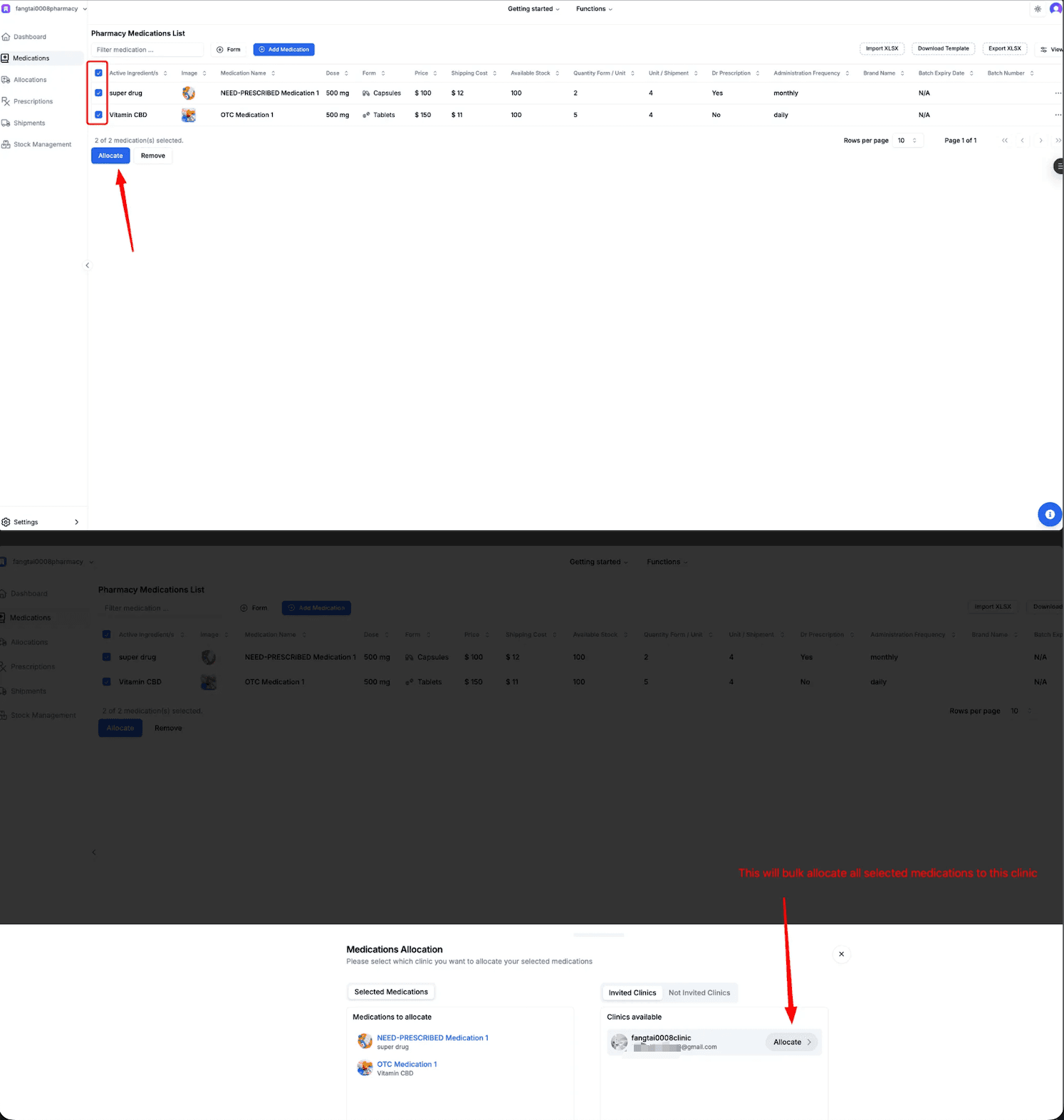Click the Settings gear icon
This screenshot has height=1120, width=1064.
click(6, 522)
